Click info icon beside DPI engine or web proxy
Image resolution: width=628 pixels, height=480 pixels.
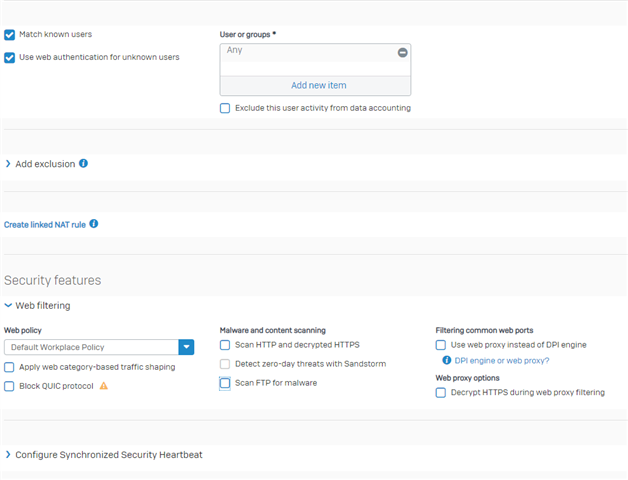click(447, 360)
